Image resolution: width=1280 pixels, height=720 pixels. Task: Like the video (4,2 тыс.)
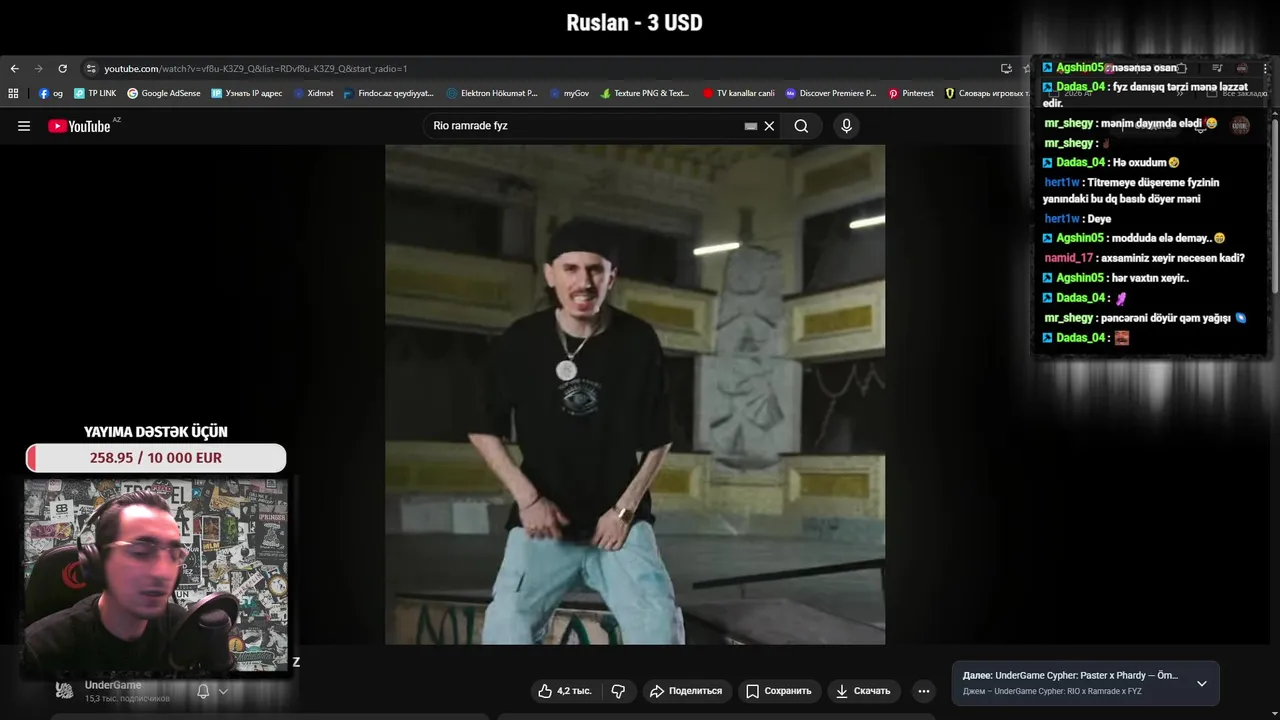coord(565,691)
